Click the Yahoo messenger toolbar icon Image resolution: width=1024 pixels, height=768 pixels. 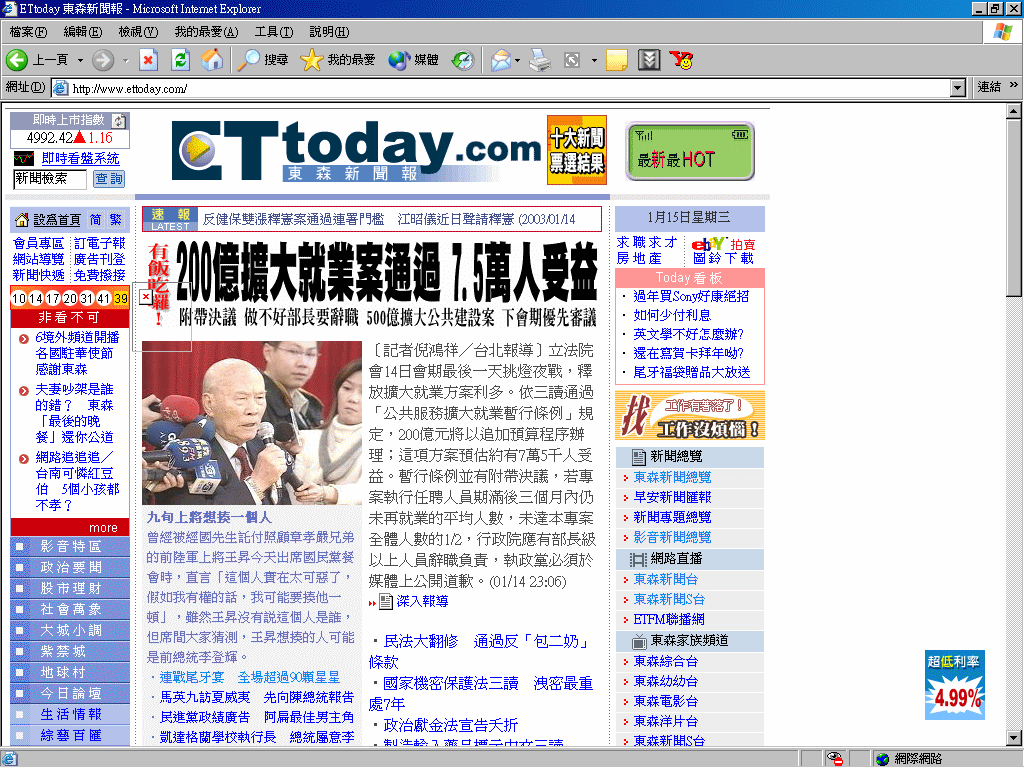click(x=681, y=60)
